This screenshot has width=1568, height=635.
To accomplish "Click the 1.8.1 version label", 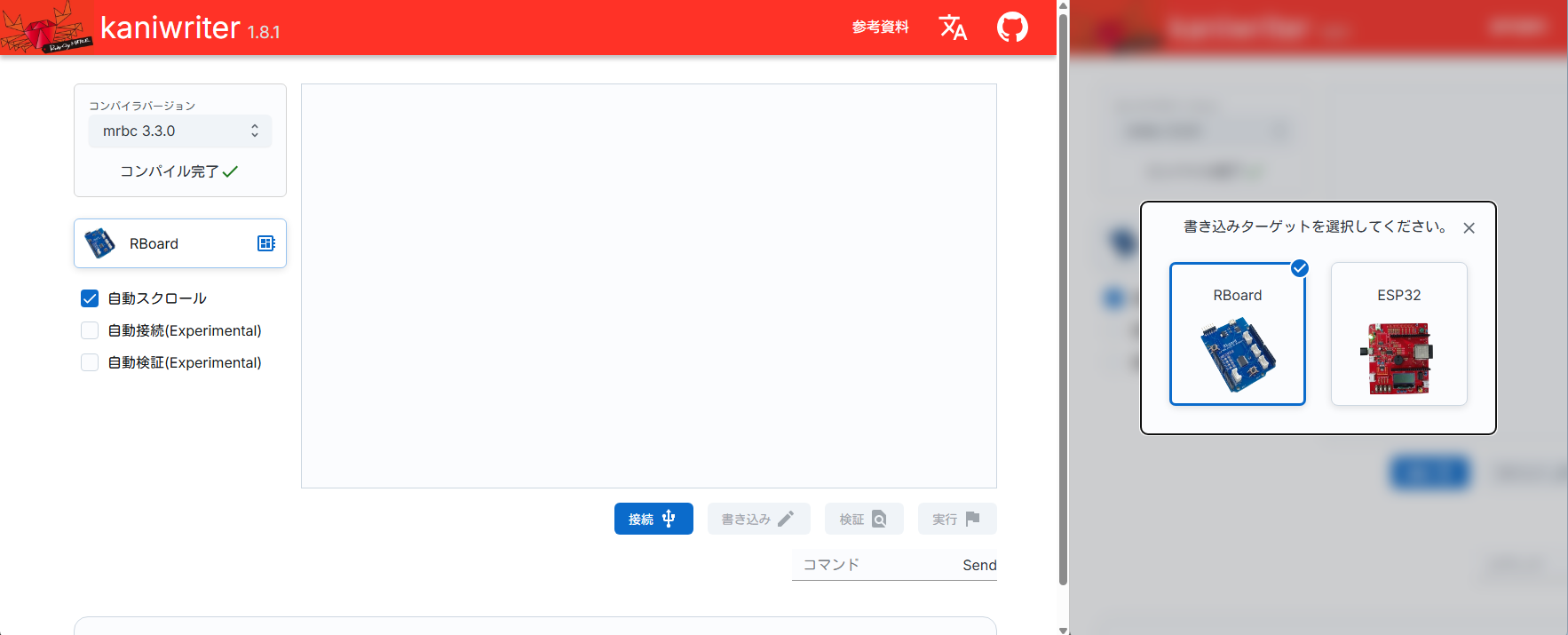I will (x=264, y=33).
